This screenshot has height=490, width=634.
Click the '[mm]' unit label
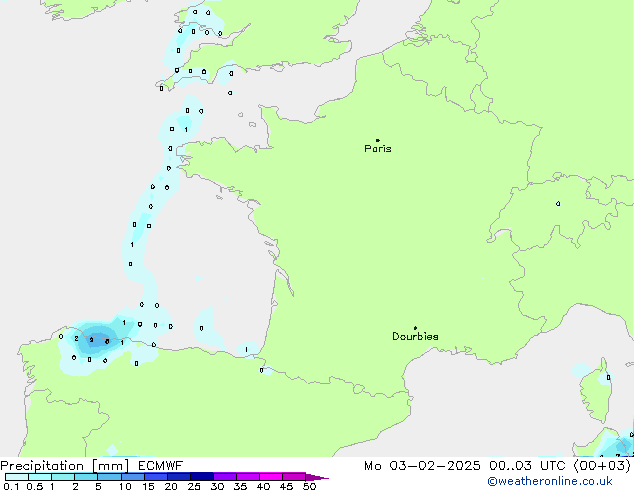pos(111,466)
